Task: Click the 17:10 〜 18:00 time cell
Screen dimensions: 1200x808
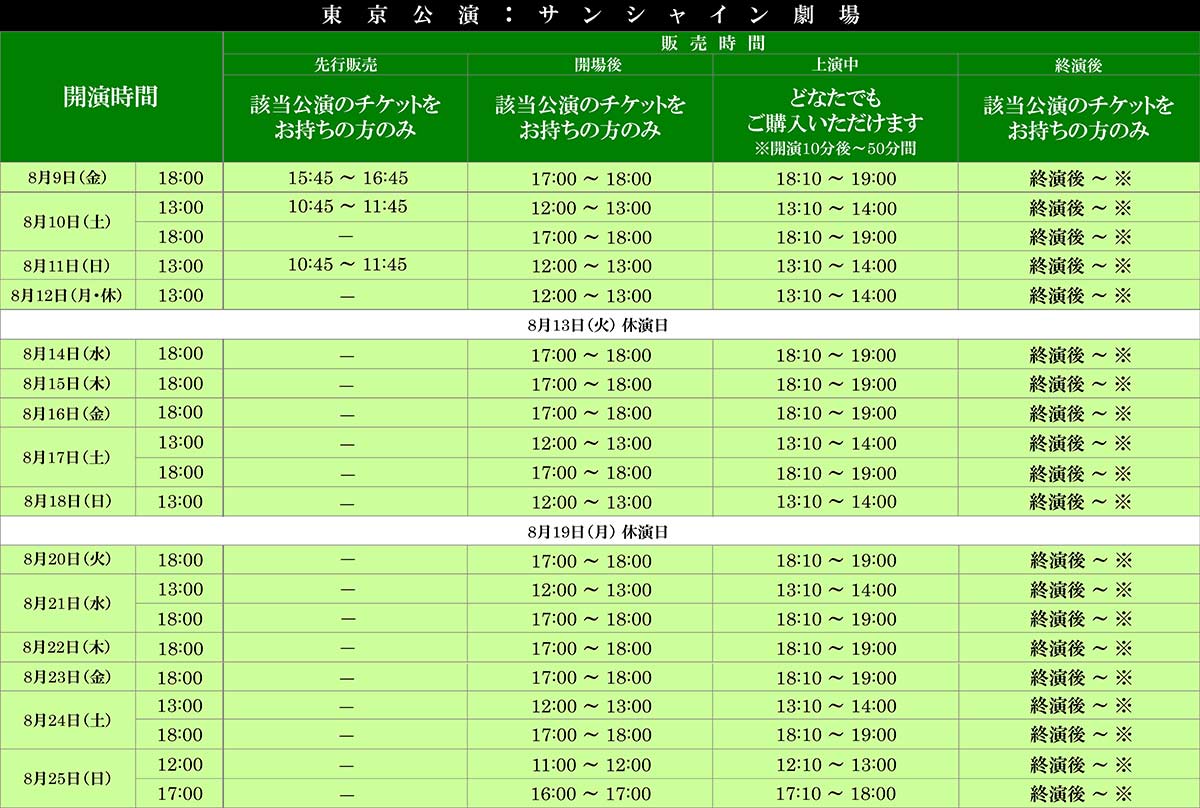Action: 836,795
